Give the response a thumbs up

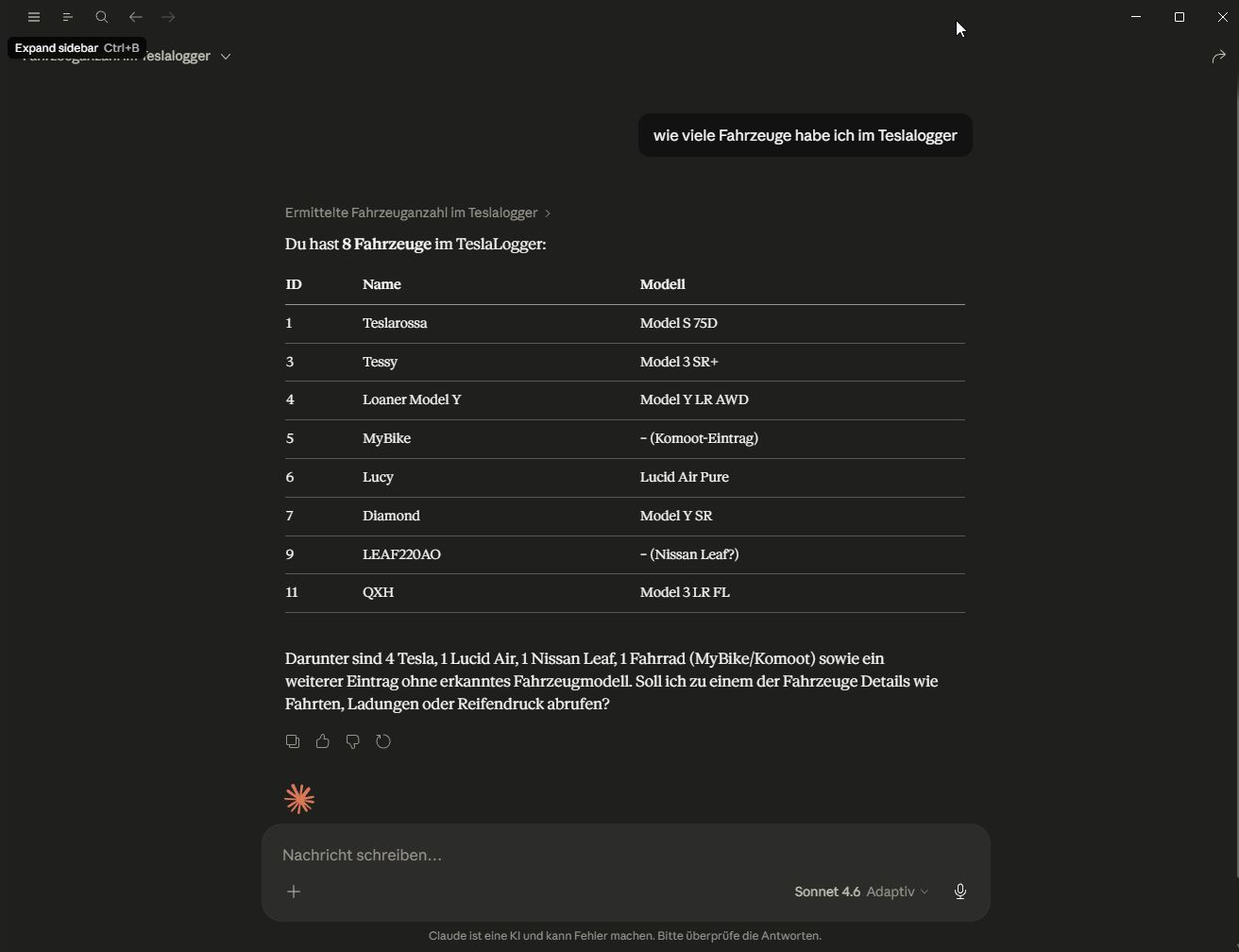click(x=323, y=741)
